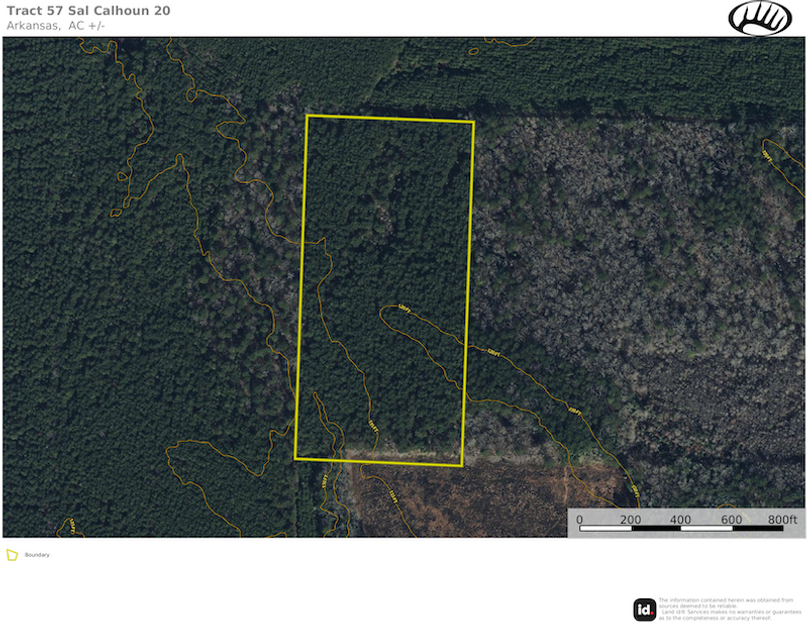The width and height of the screenshot is (808, 624).
Task: Click the bear paw logo
Action: point(760,19)
